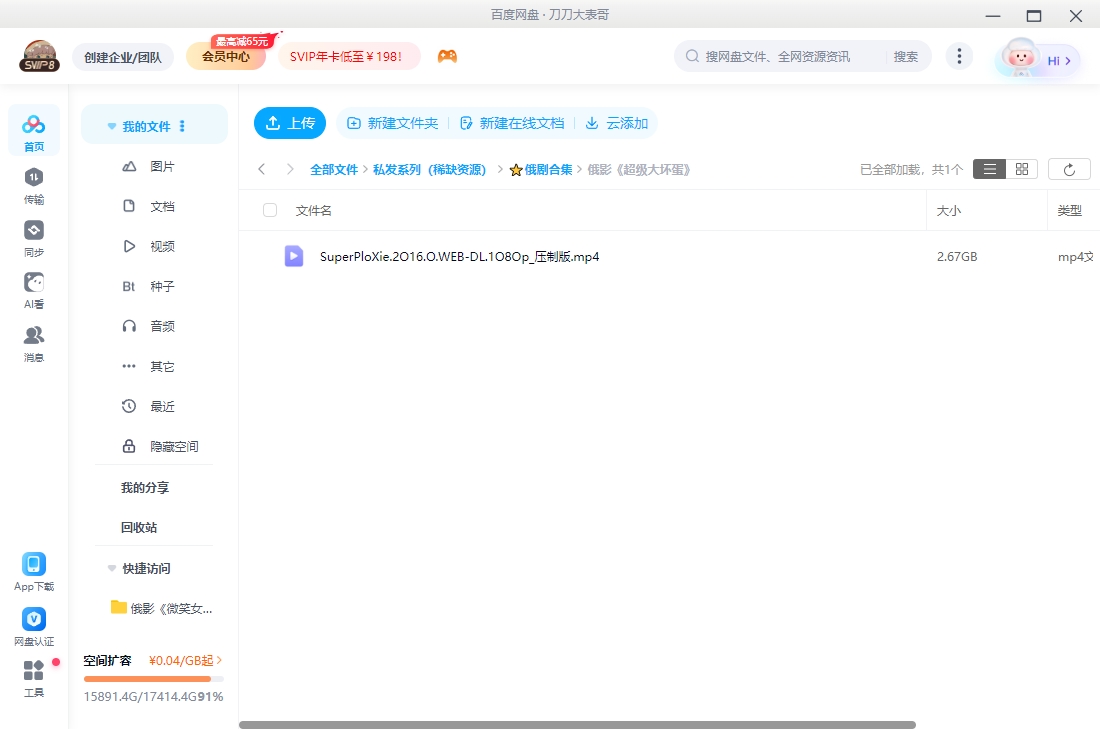Toggle list view mode
Image resolution: width=1100 pixels, height=729 pixels.
coord(989,168)
